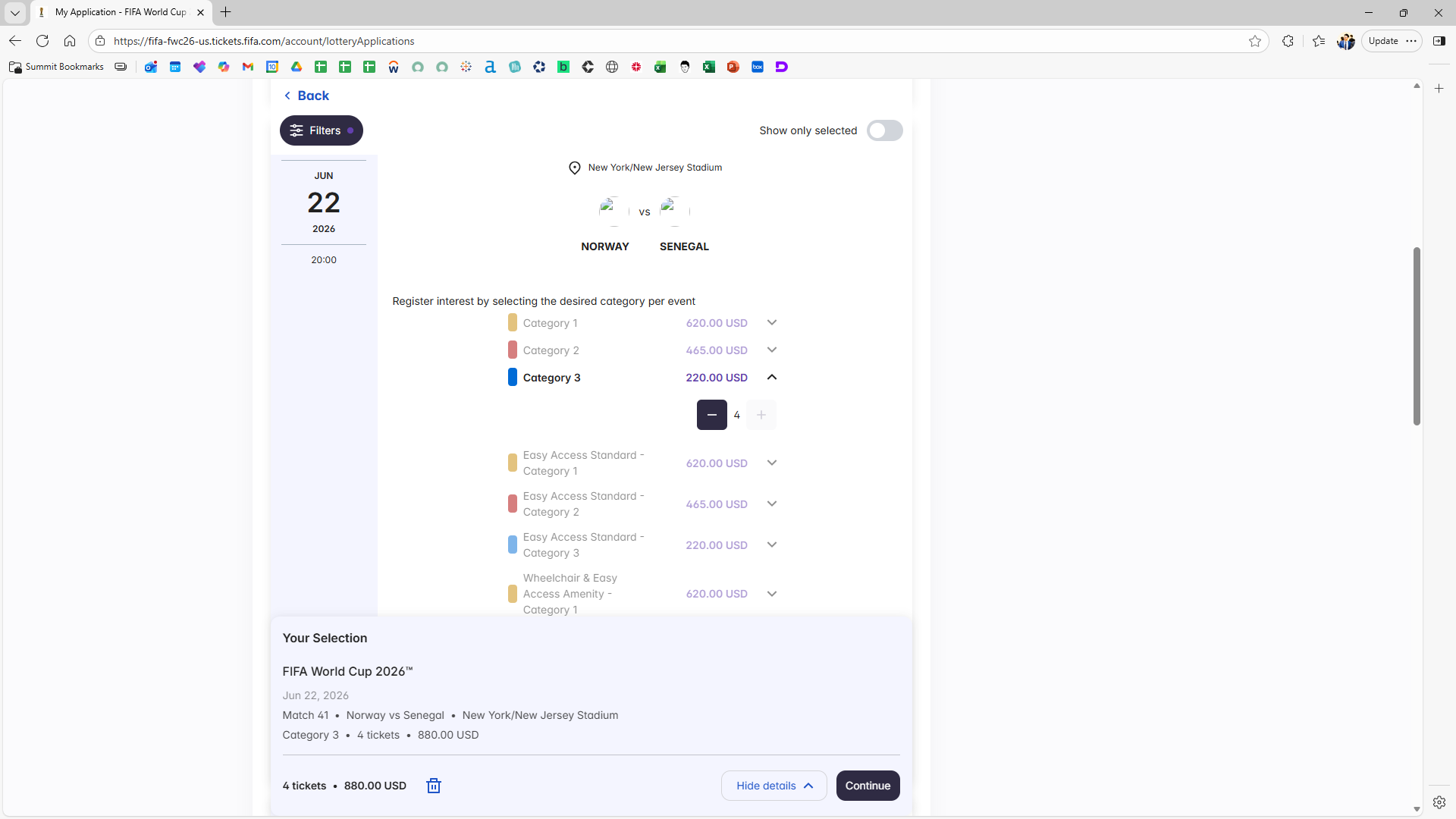The height and width of the screenshot is (819, 1456).
Task: Open the Google Drive bookmark
Action: pyautogui.click(x=297, y=67)
